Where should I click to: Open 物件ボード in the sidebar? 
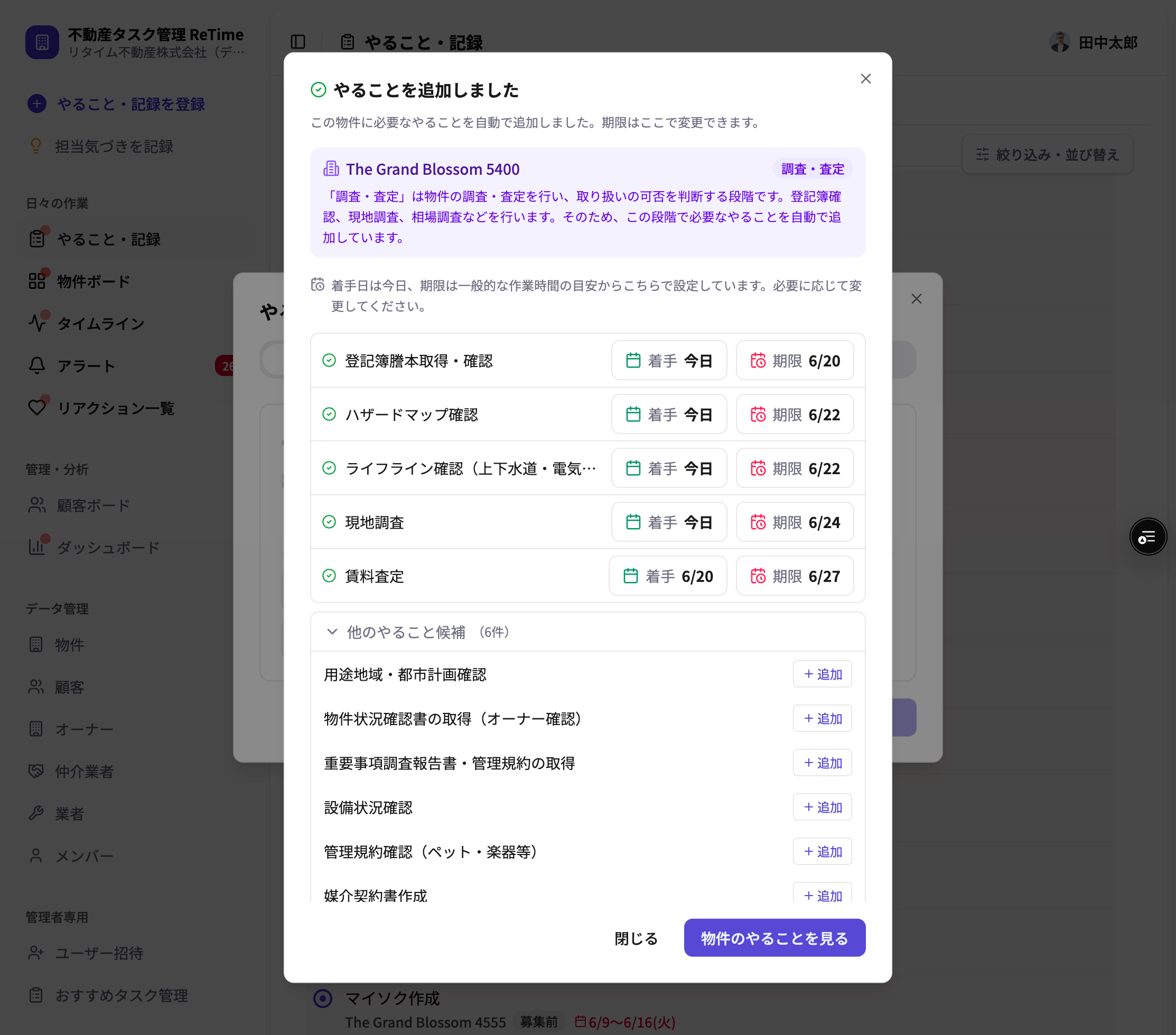pos(94,281)
